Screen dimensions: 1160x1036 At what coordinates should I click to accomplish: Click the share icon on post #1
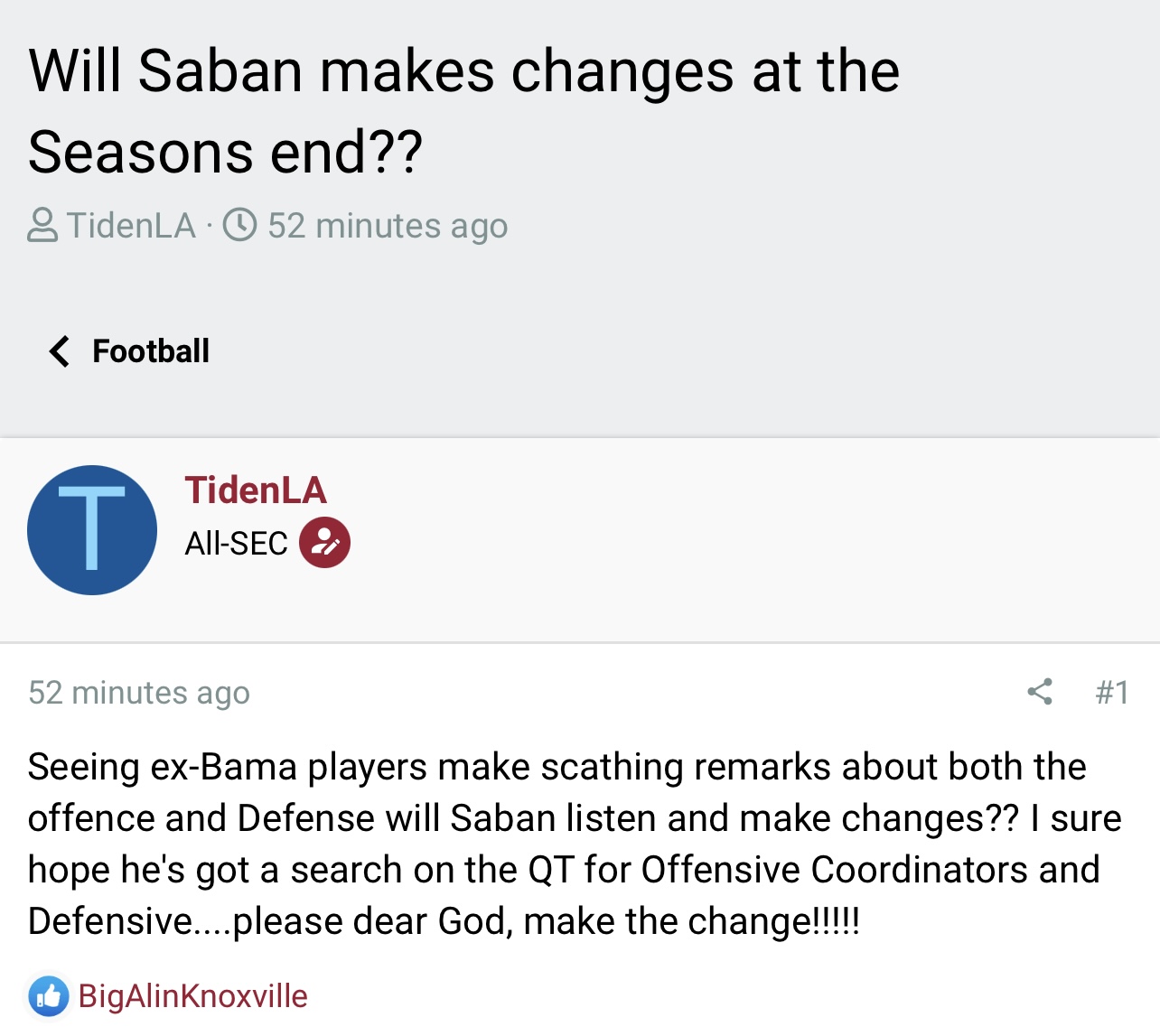point(1040,692)
